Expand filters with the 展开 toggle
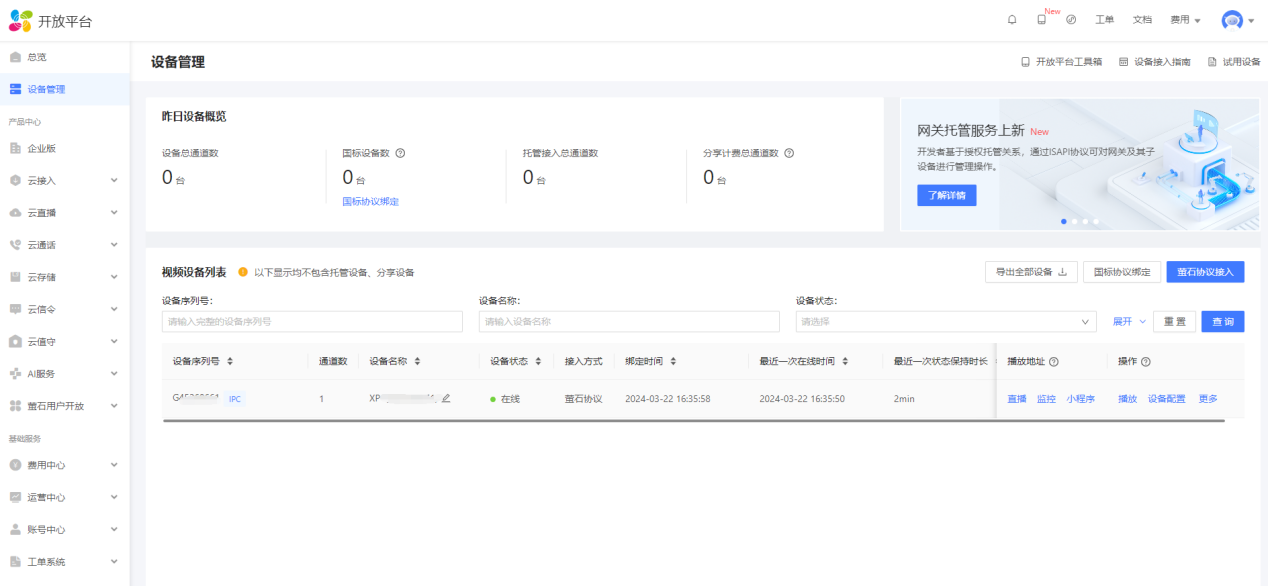 click(1129, 322)
